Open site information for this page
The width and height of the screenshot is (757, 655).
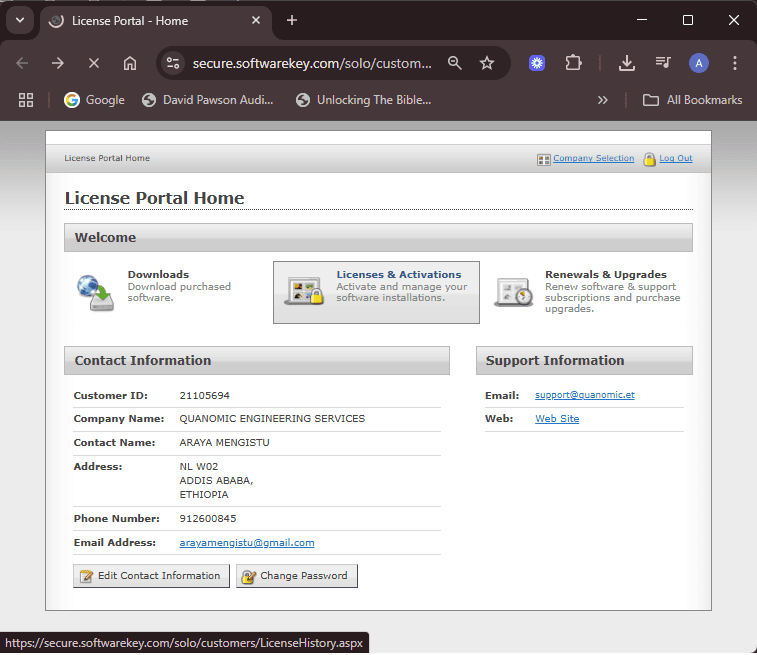[x=173, y=63]
